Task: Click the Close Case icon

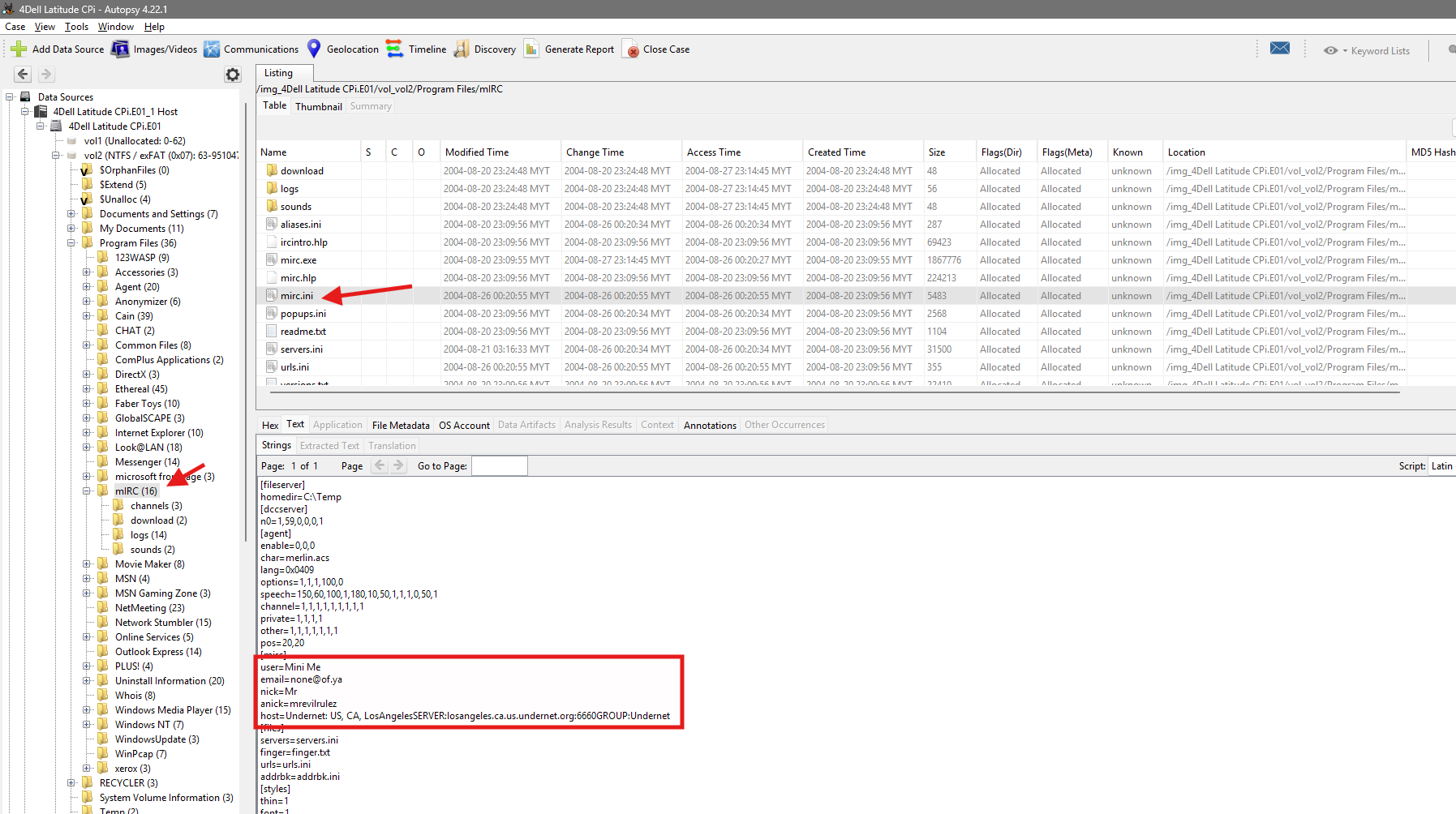Action: pyautogui.click(x=630, y=49)
